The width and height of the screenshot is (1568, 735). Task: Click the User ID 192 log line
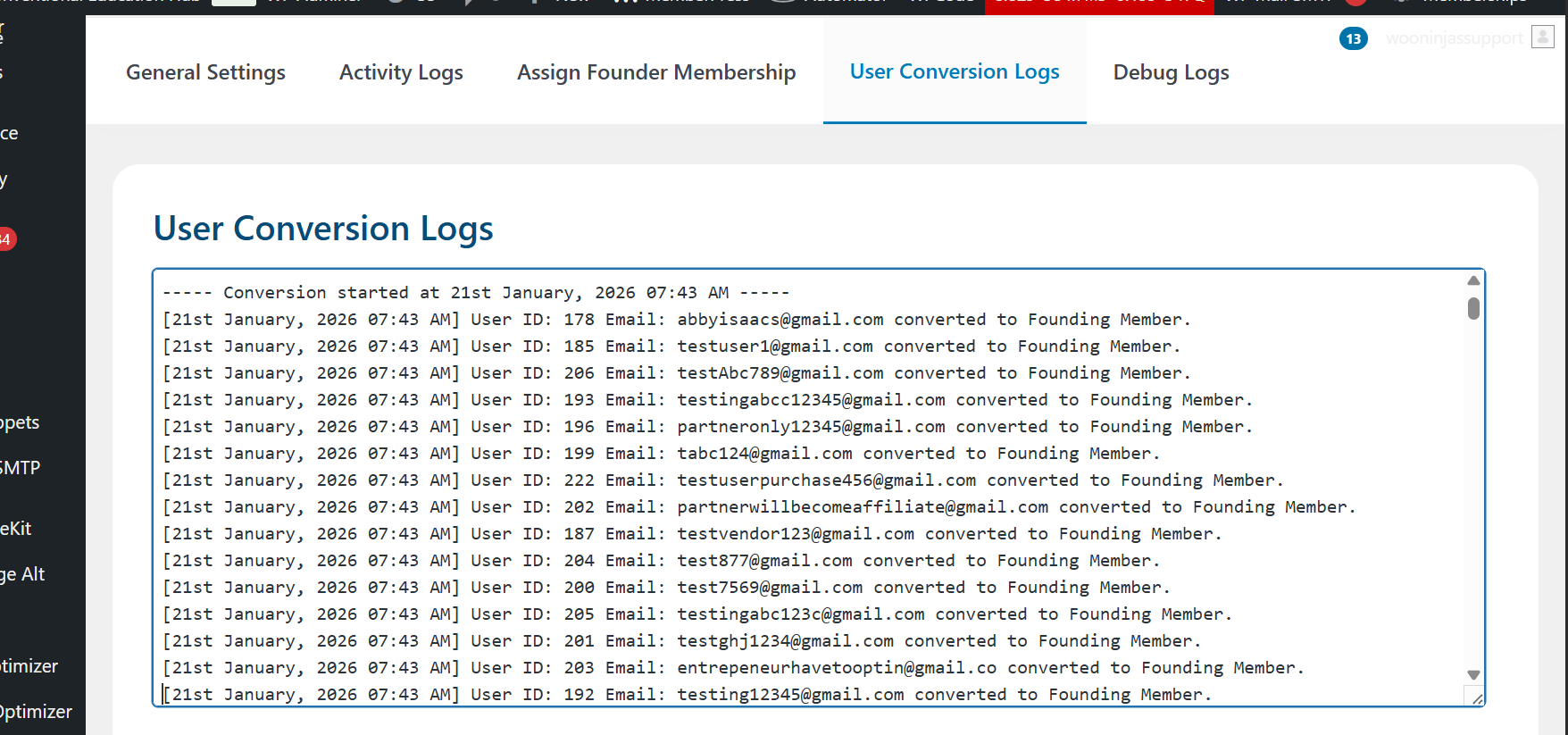tap(688, 695)
